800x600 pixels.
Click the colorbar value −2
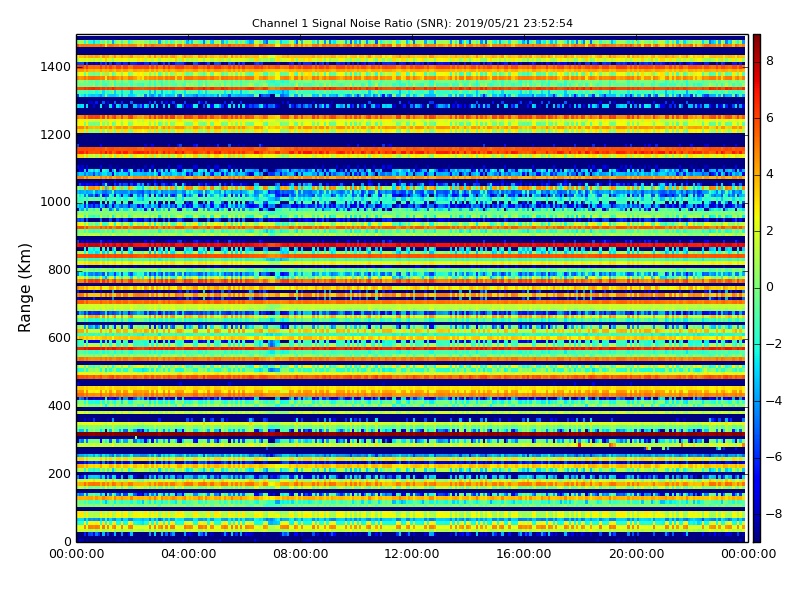(773, 344)
